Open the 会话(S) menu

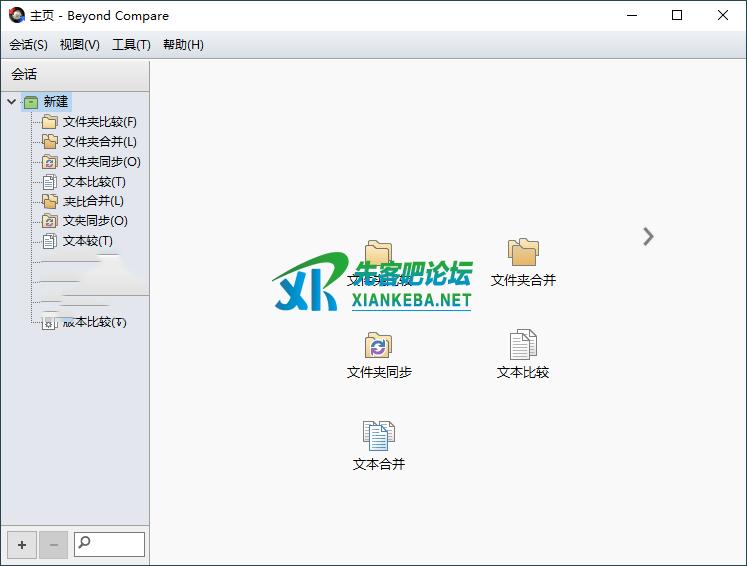(x=28, y=45)
